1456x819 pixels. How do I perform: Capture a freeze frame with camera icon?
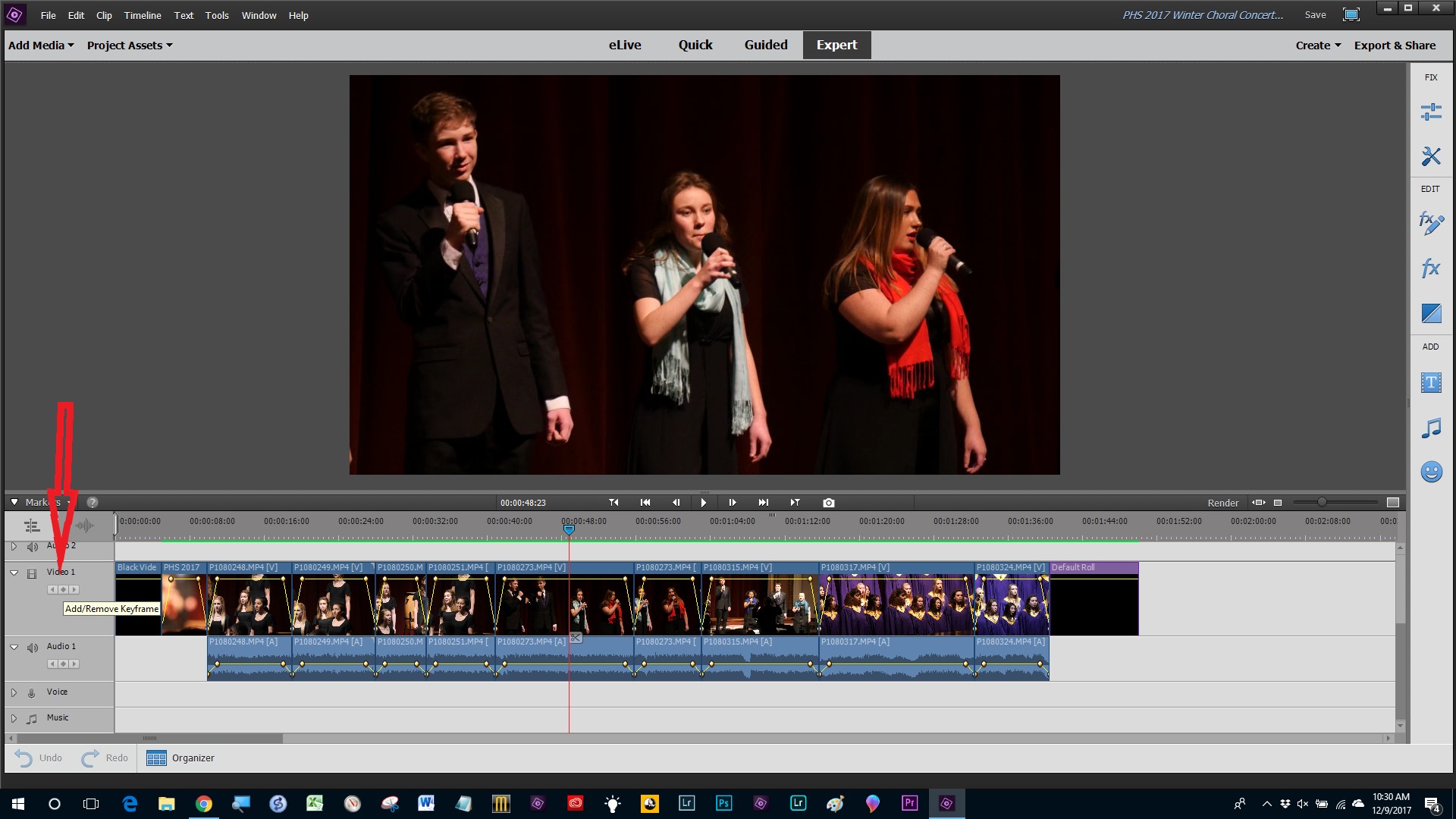click(829, 503)
